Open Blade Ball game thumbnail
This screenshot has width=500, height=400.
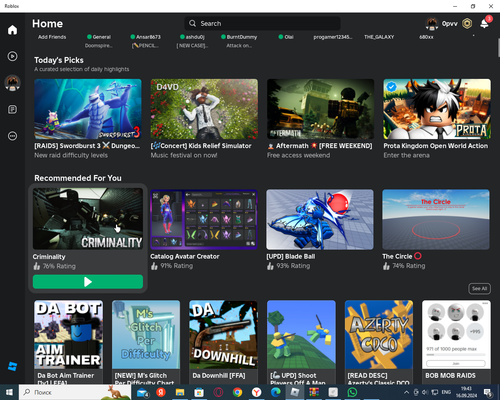(320, 220)
